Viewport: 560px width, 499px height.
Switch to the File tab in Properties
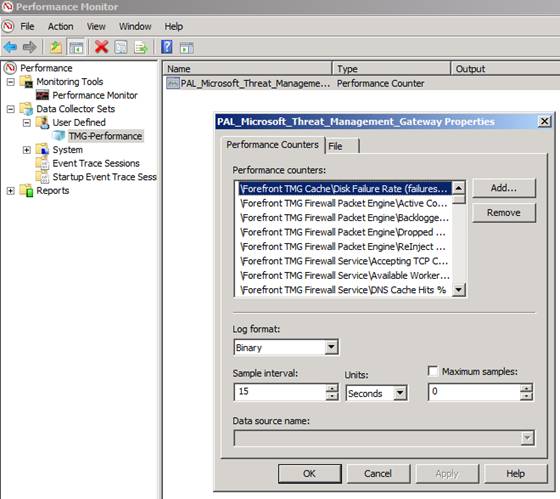click(x=341, y=146)
